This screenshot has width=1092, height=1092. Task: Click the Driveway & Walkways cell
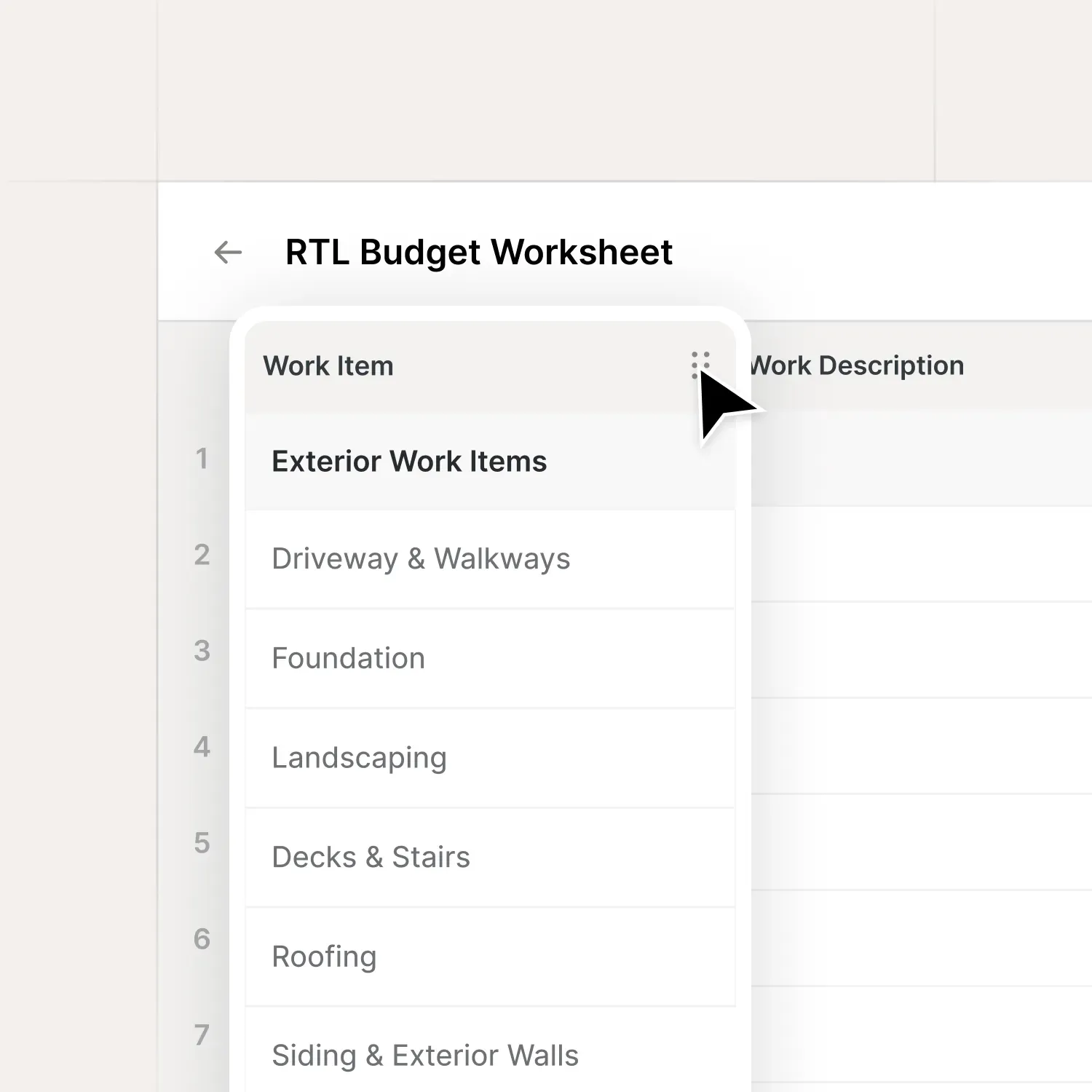421,559
